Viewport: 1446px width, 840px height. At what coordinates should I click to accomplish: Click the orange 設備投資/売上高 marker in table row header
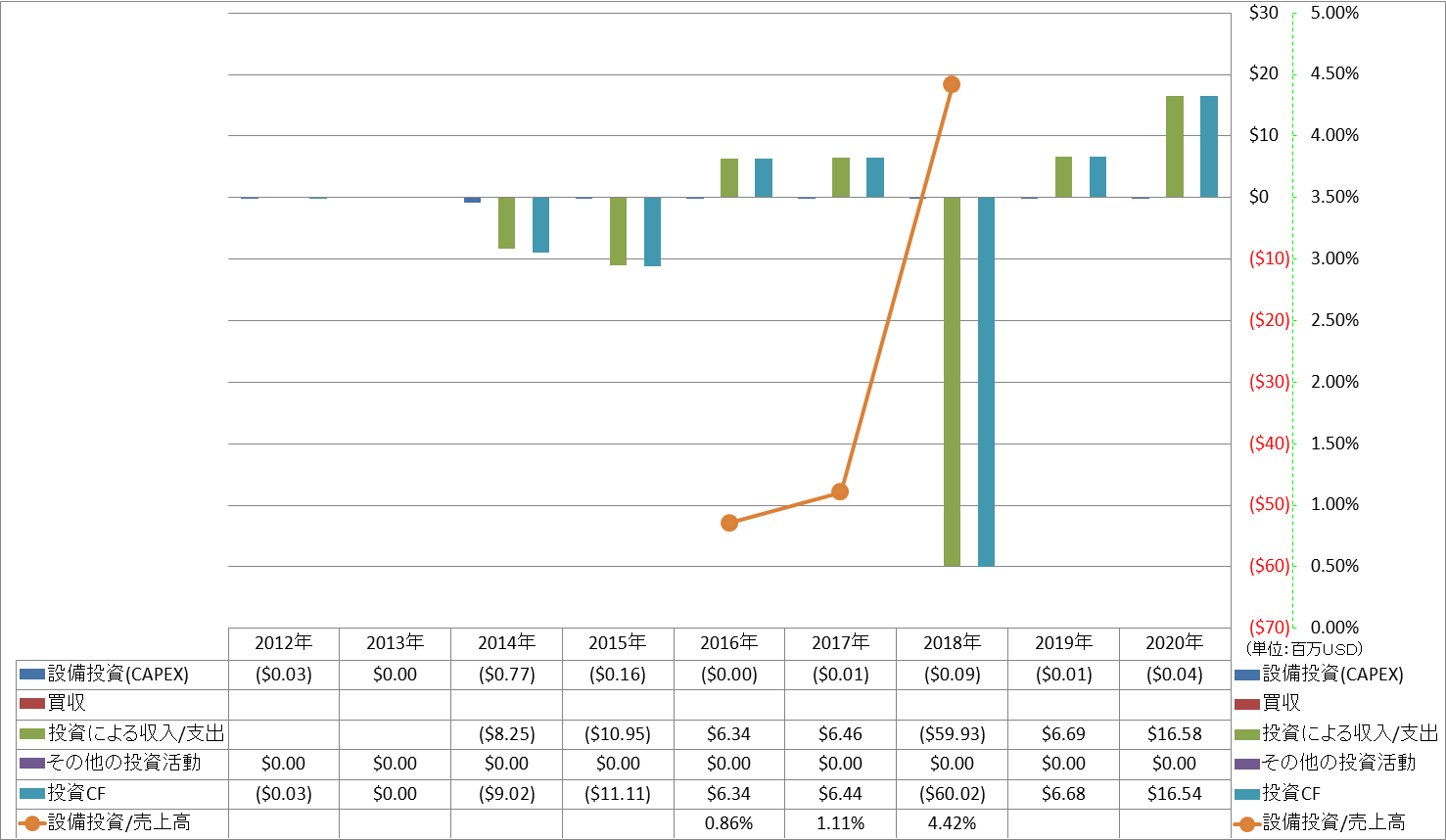pos(32,823)
